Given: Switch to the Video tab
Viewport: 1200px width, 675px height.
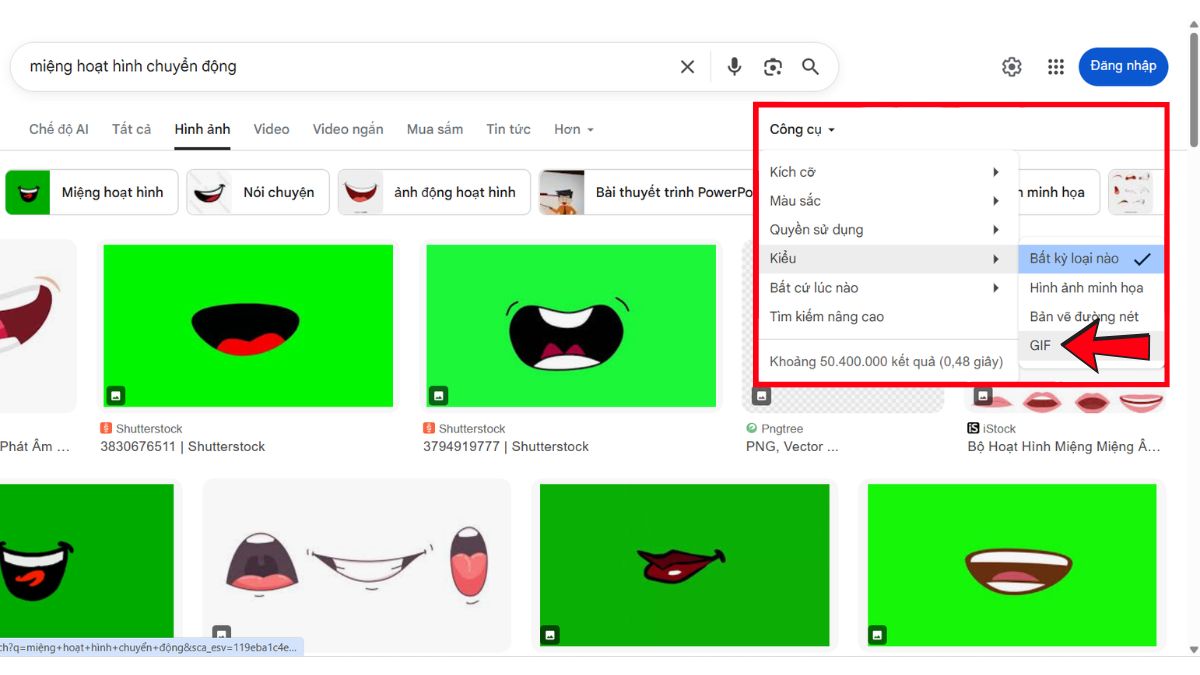Looking at the screenshot, I should coord(271,129).
